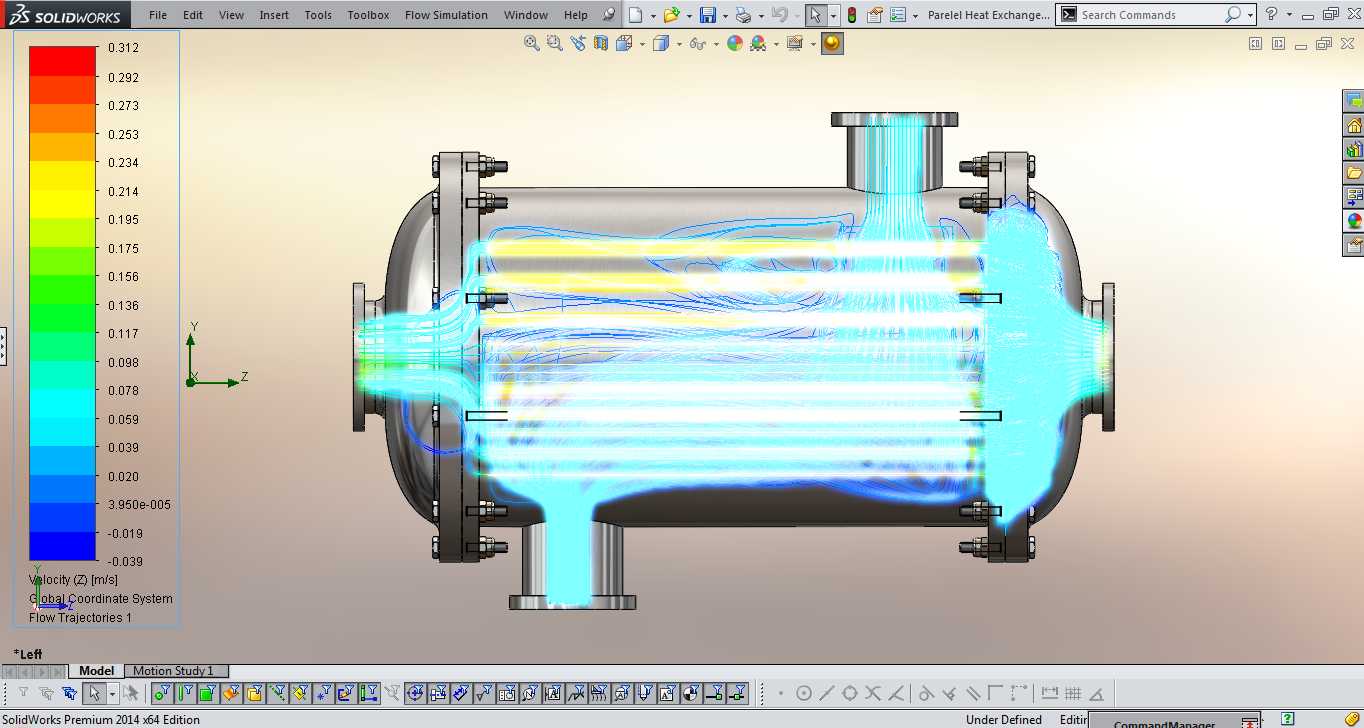Open the Toolbox menu
The width and height of the screenshot is (1364, 728).
(368, 15)
